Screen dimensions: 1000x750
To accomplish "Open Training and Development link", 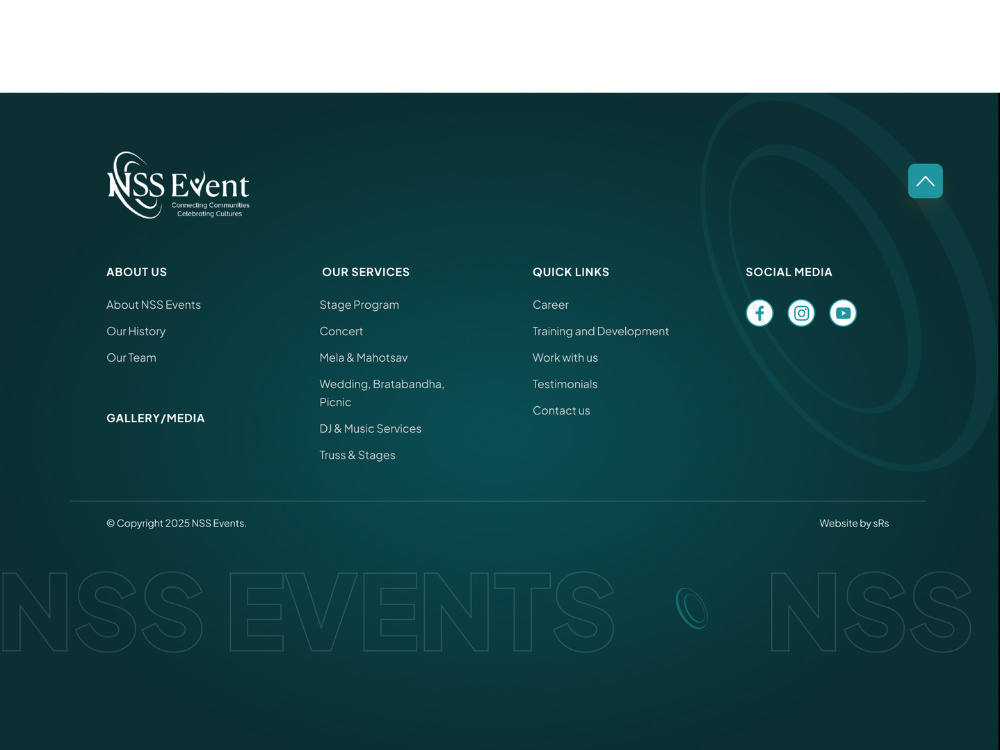I will pyautogui.click(x=601, y=332).
